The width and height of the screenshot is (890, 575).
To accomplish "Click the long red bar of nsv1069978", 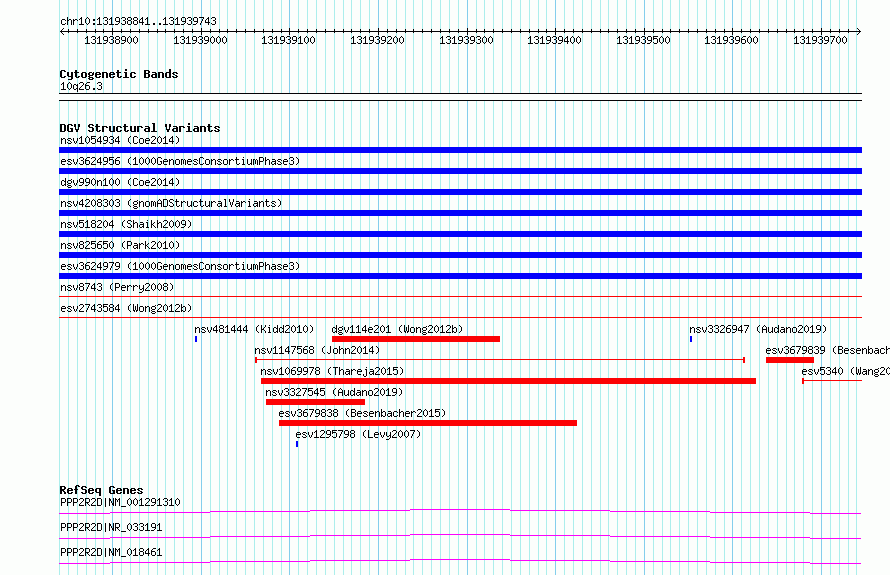I will [x=508, y=381].
